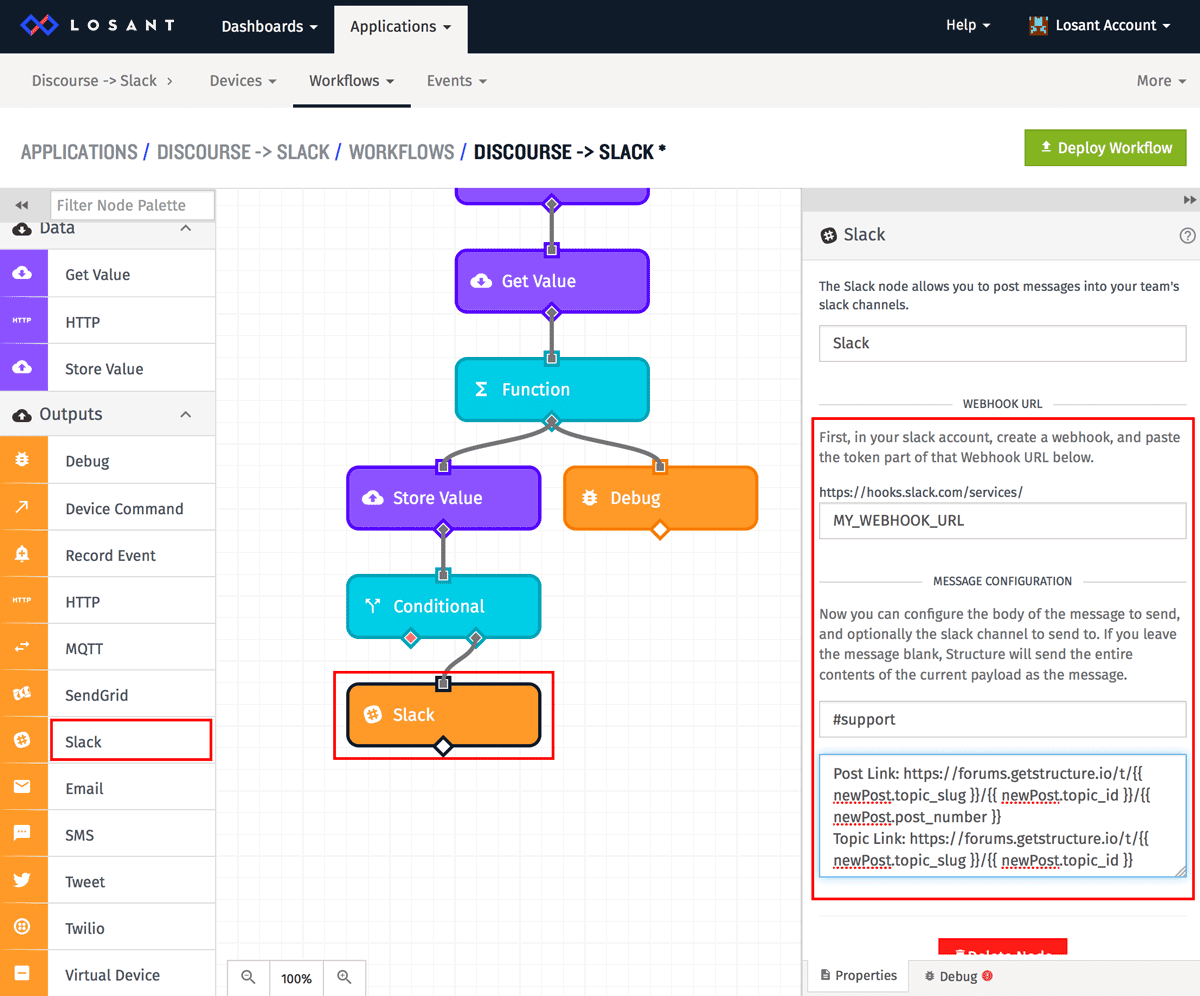Viewport: 1200px width, 996px height.
Task: Select the SMS speech bubble icon in palette
Action: coord(22,834)
